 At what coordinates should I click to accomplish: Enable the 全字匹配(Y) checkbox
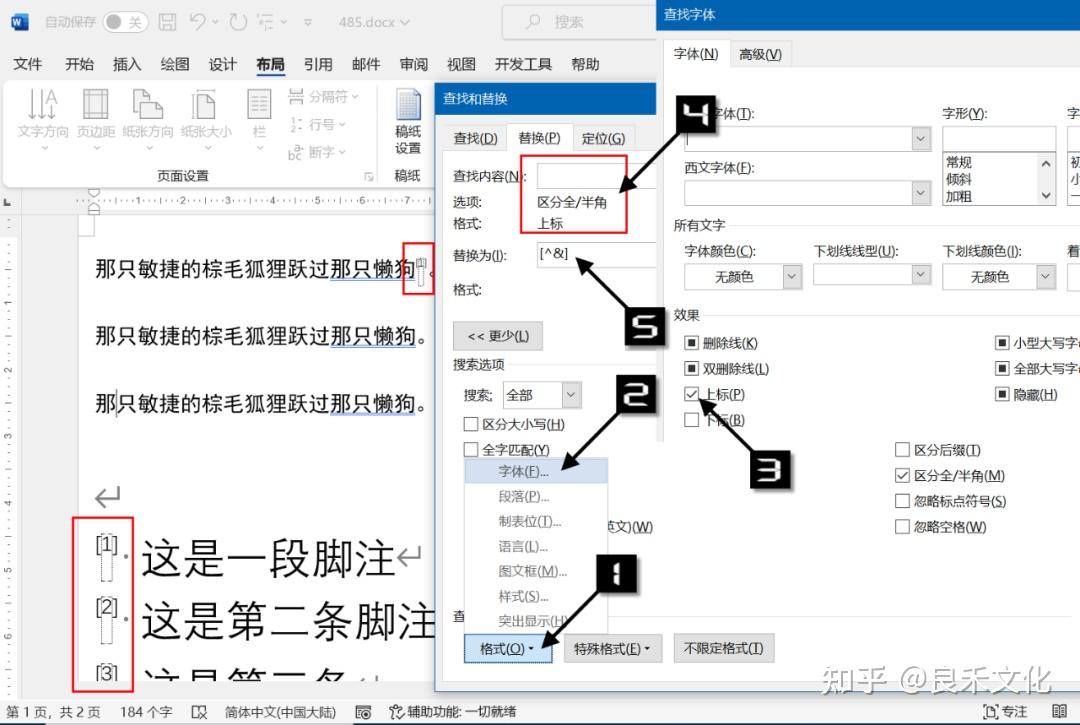(471, 450)
